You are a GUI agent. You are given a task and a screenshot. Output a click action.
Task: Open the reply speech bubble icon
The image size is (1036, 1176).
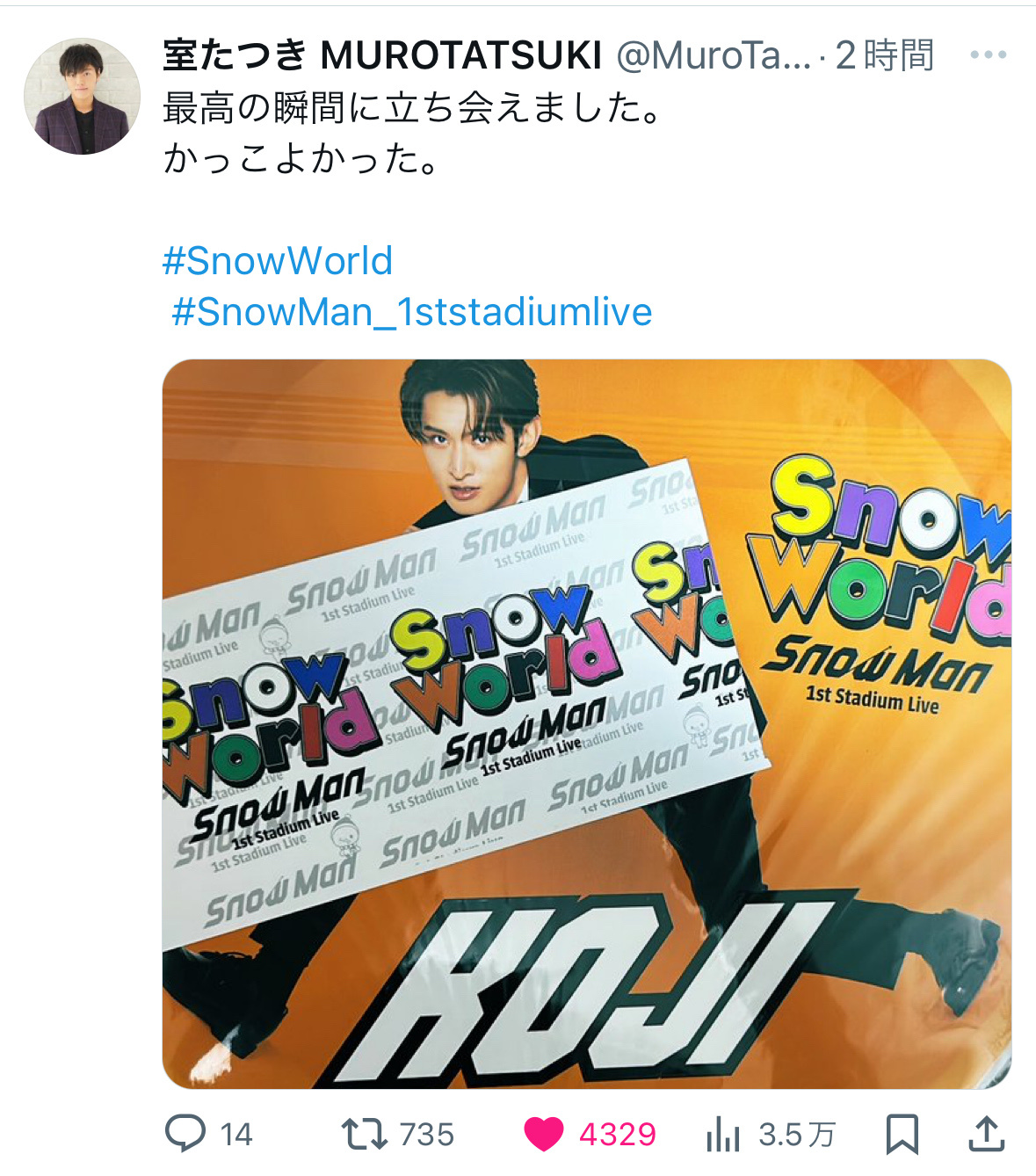185,1134
